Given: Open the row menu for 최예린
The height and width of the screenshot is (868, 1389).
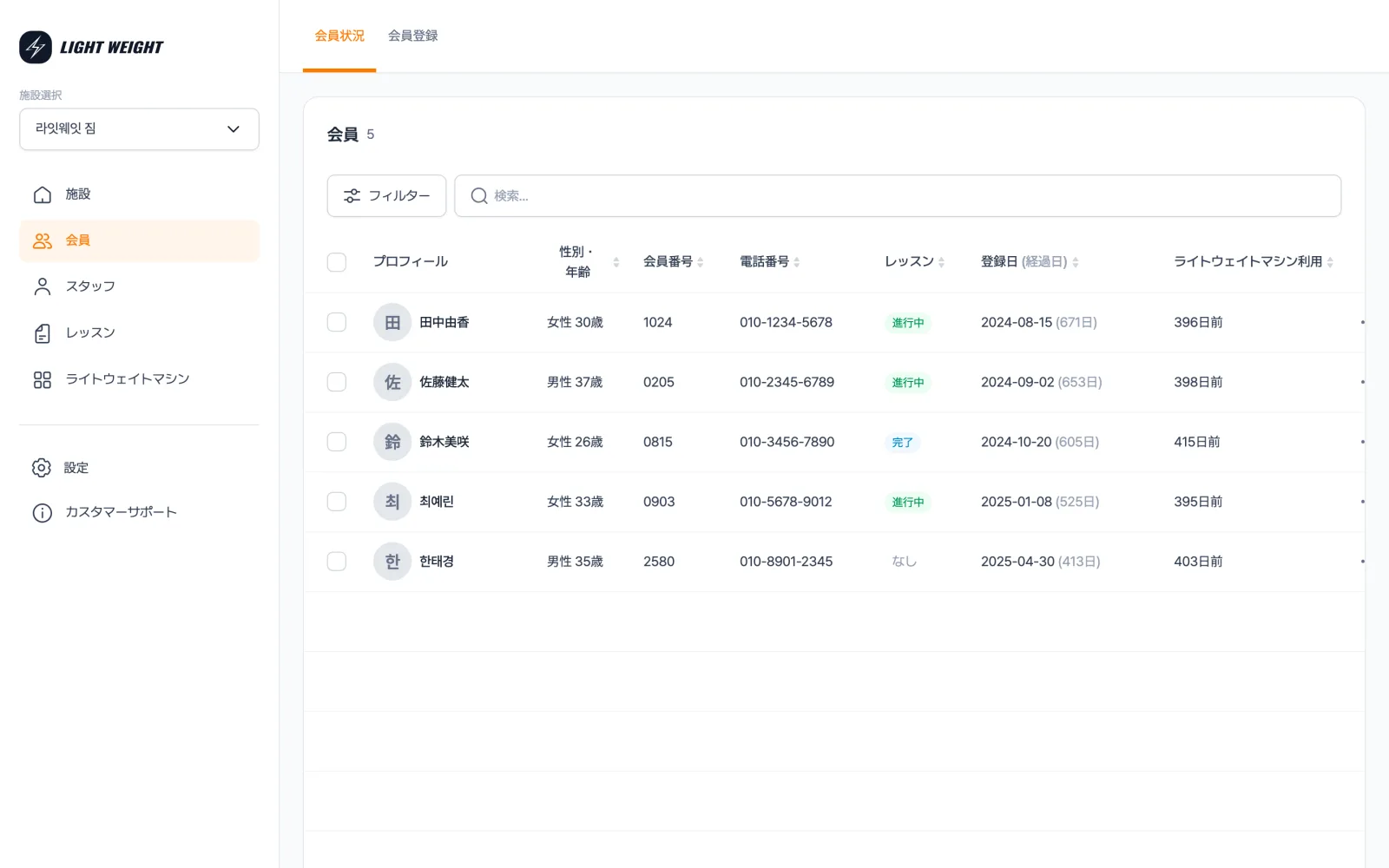Looking at the screenshot, I should tap(1362, 503).
